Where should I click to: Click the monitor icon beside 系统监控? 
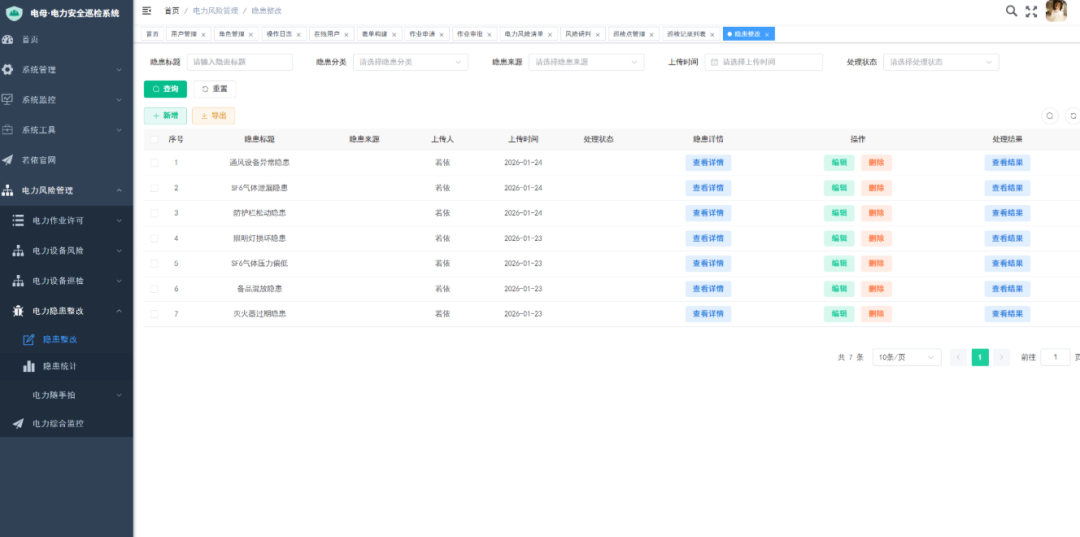8,99
